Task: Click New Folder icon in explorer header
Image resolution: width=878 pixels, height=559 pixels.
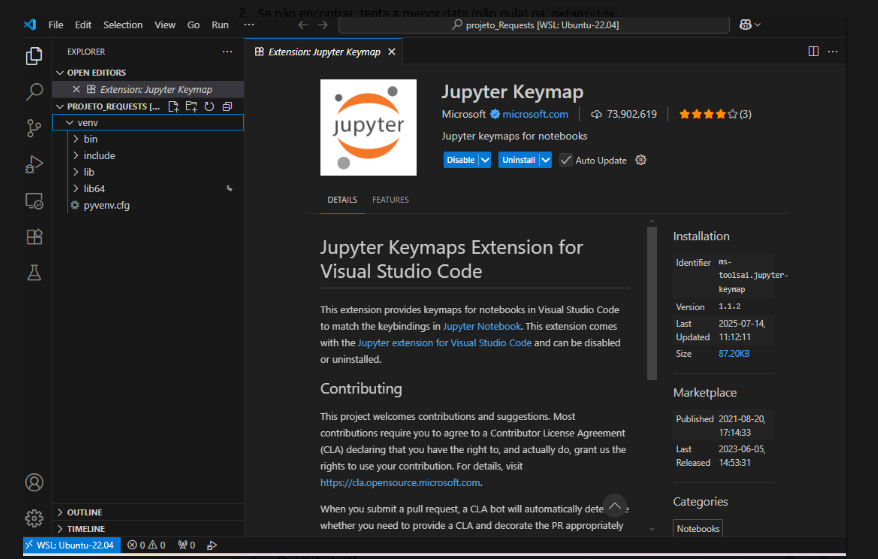Action: pos(192,106)
